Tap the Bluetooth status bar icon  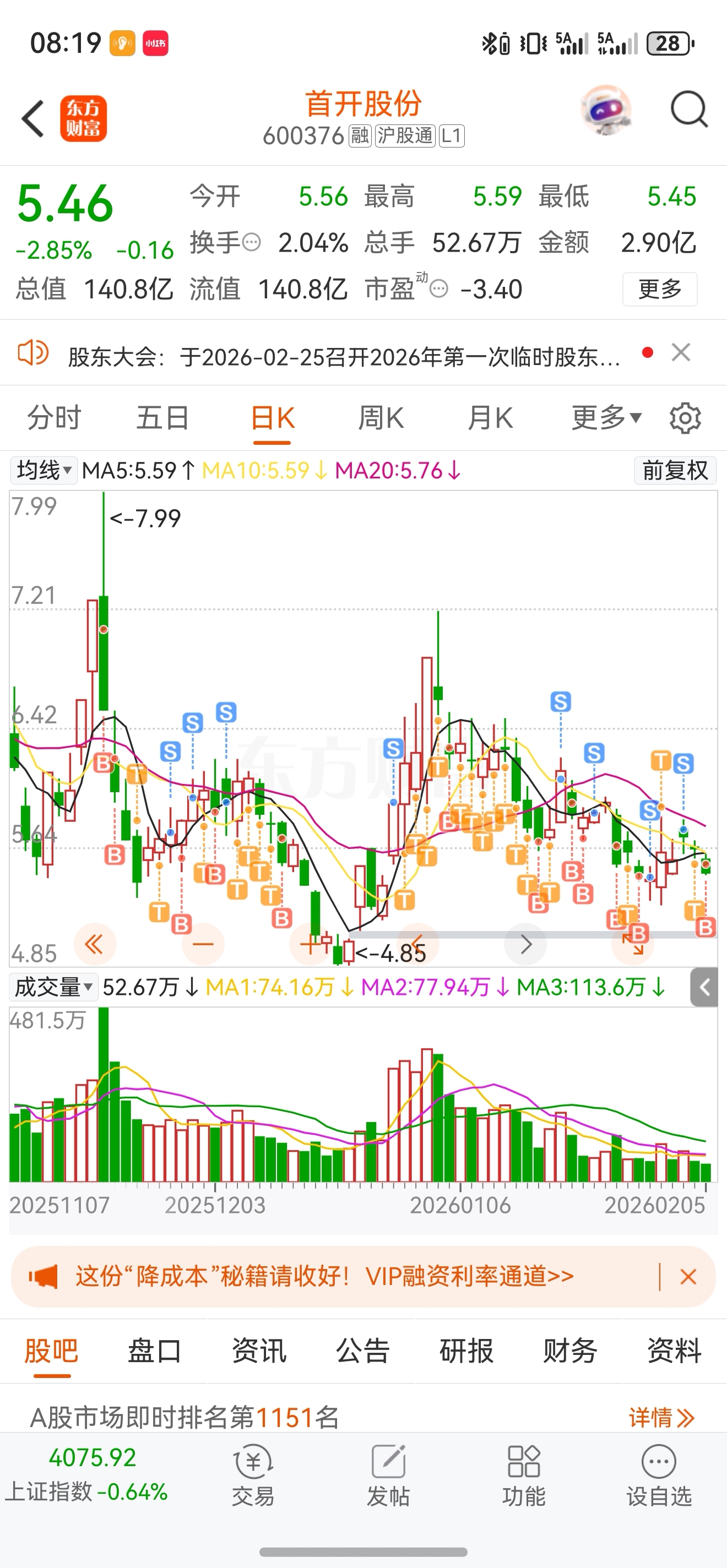(489, 43)
